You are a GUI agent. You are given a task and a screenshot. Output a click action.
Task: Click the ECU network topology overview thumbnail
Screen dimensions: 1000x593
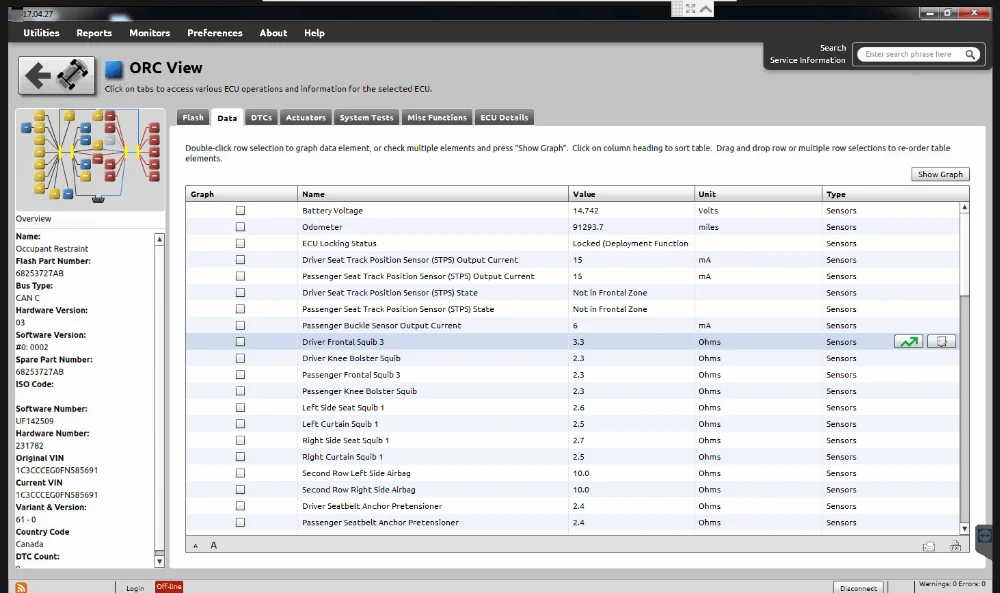click(90, 158)
